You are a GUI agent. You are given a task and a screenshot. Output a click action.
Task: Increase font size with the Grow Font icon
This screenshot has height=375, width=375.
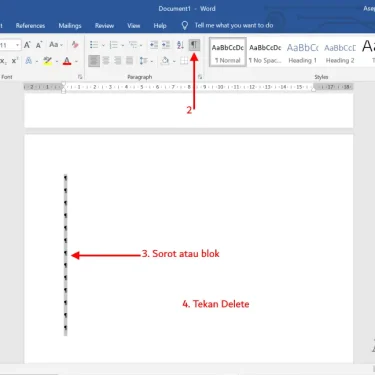coord(27,45)
